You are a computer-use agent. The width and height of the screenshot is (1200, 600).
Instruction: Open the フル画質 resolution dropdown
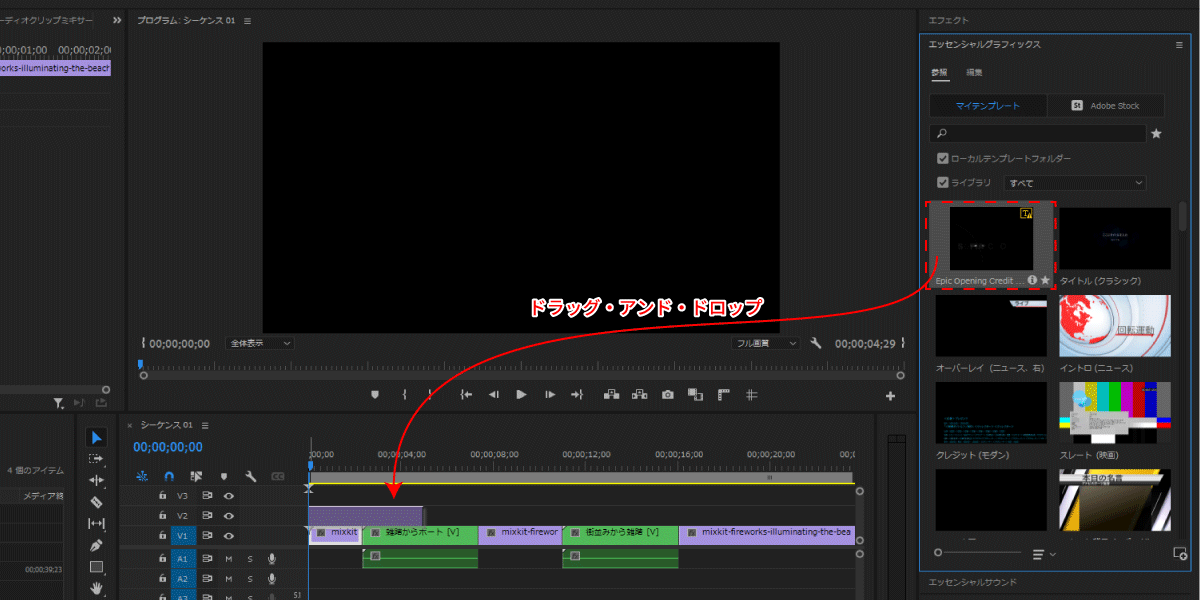pos(766,343)
